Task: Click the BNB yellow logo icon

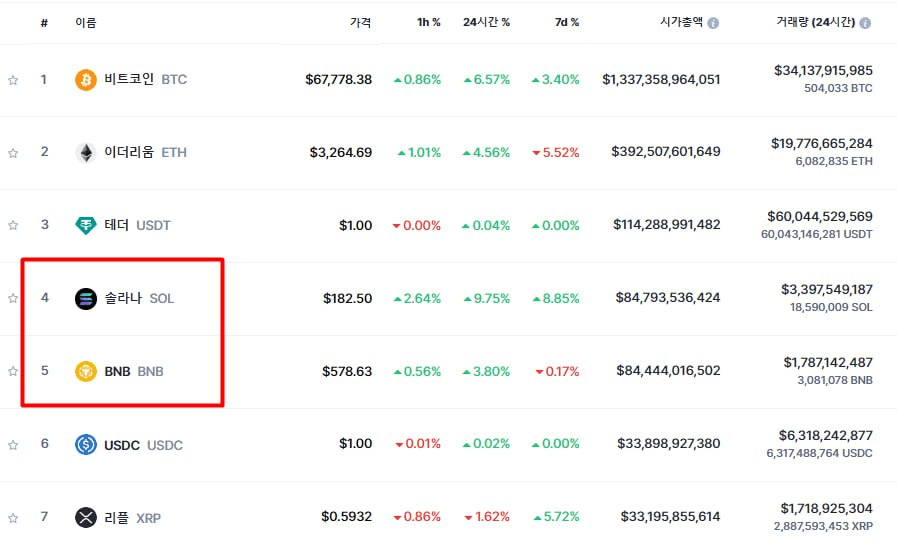Action: pyautogui.click(x=86, y=371)
